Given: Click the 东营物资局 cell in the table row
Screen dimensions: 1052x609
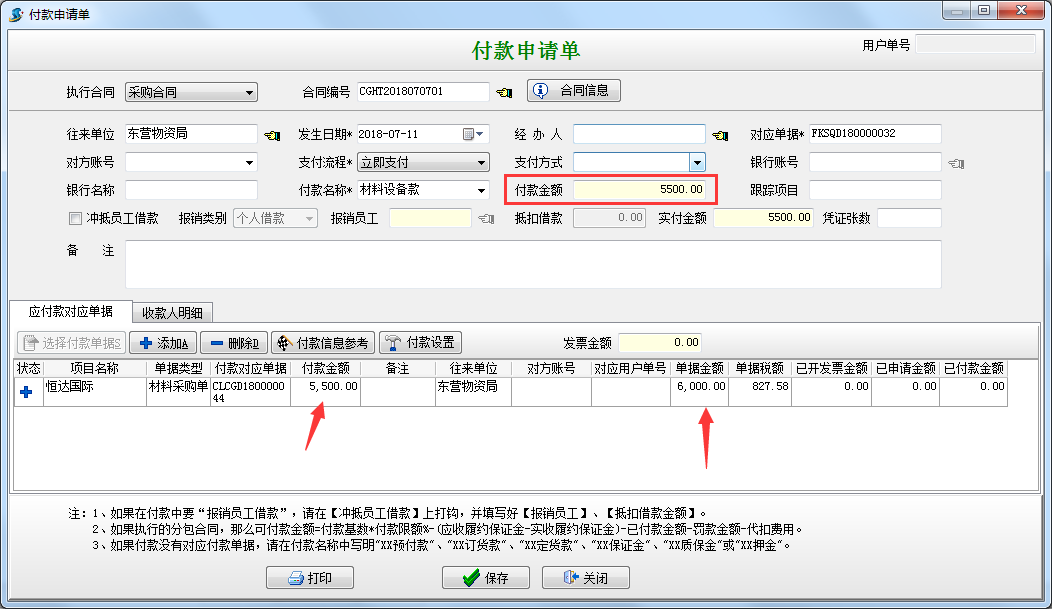Looking at the screenshot, I should [x=473, y=392].
